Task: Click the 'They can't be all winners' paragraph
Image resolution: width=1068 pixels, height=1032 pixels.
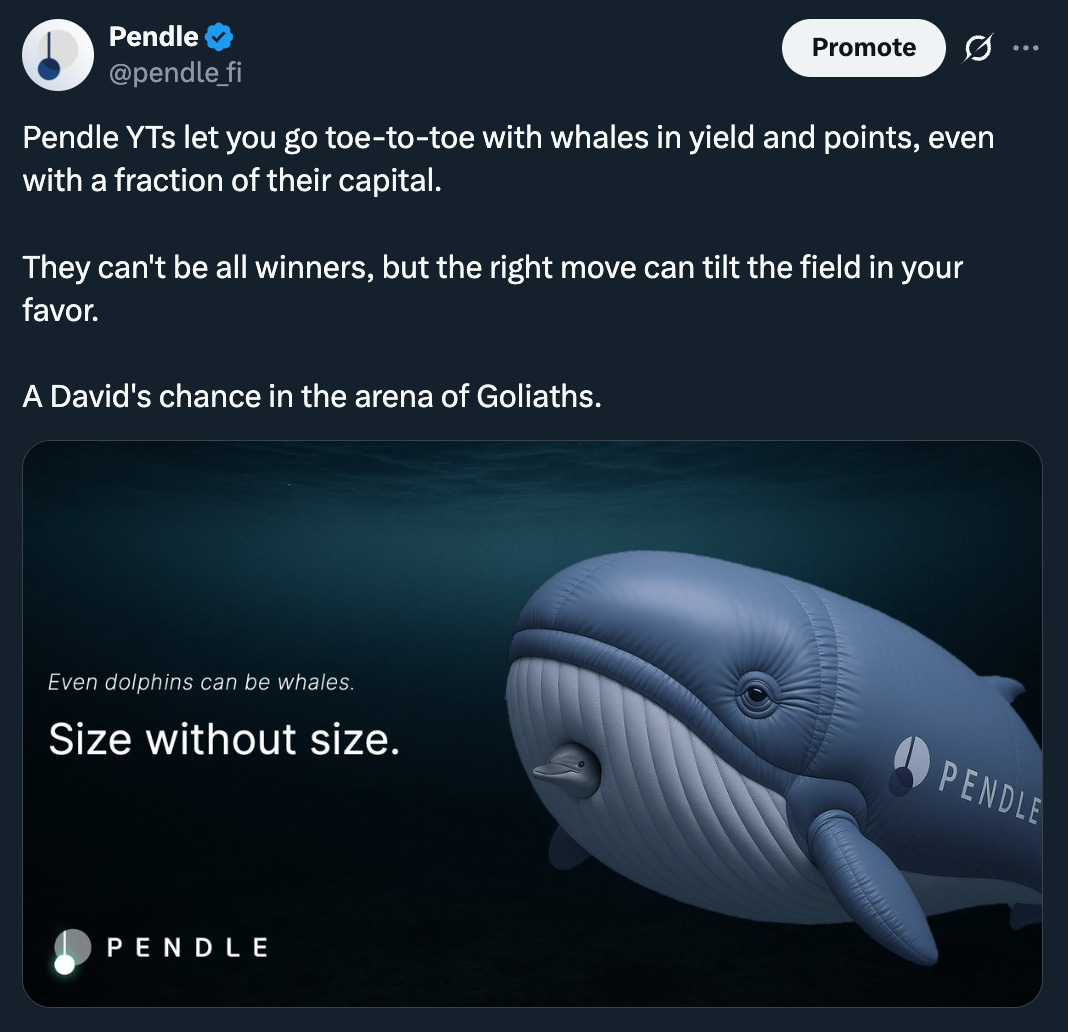Action: 492,288
